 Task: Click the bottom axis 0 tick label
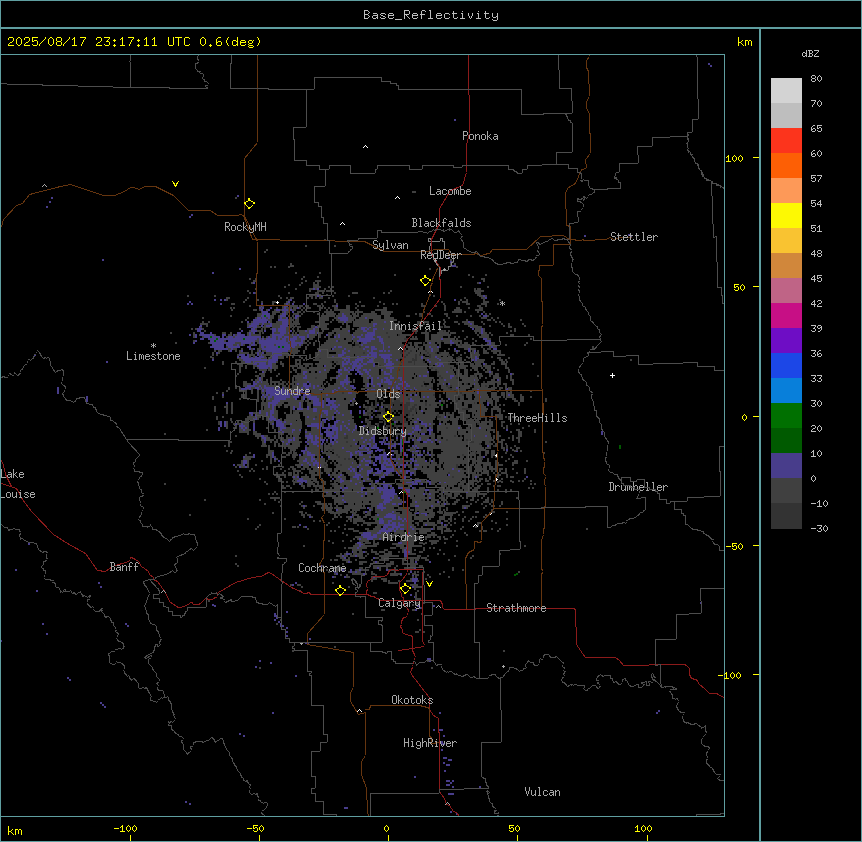click(386, 828)
